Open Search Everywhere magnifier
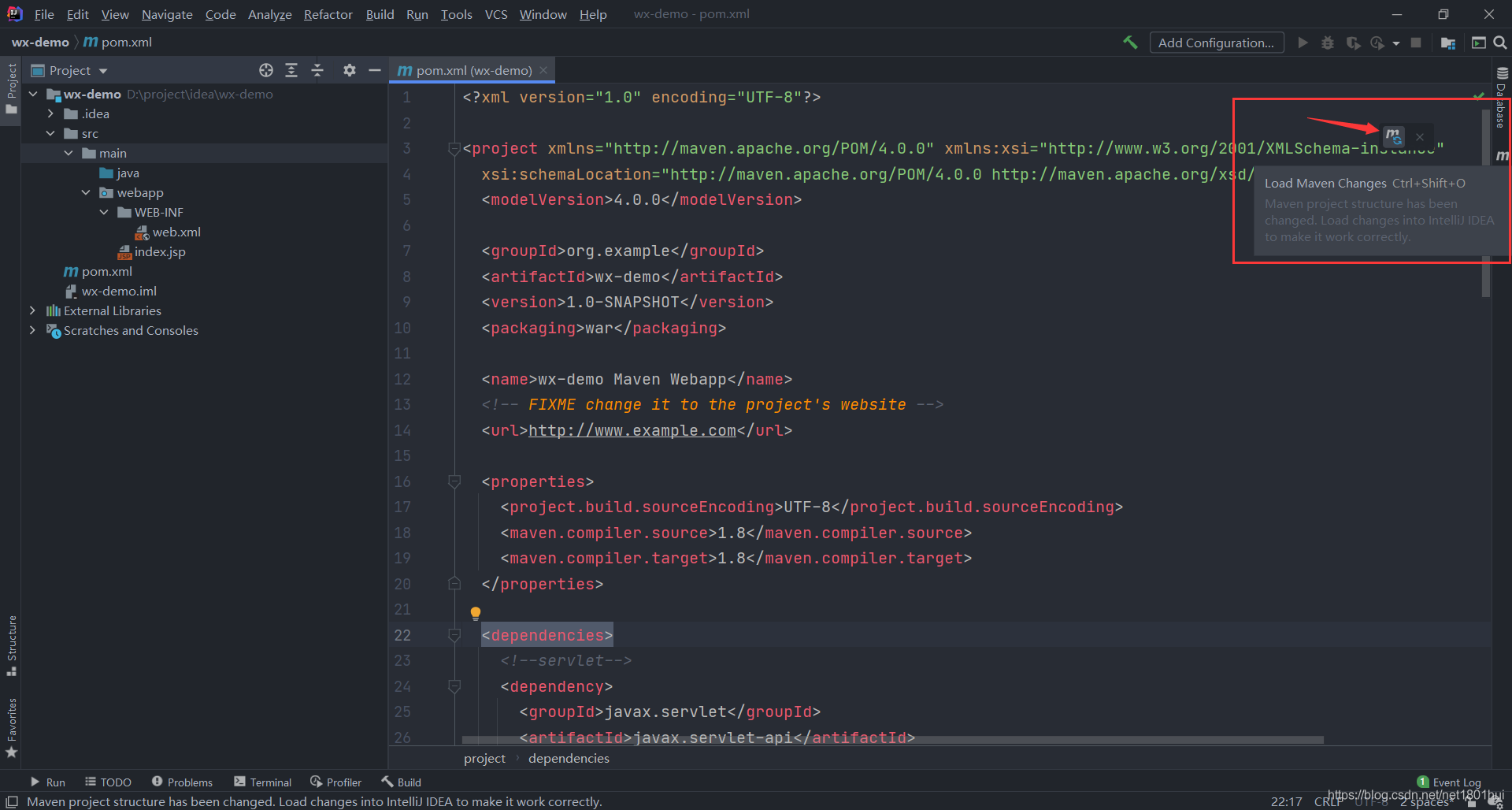 click(1500, 43)
